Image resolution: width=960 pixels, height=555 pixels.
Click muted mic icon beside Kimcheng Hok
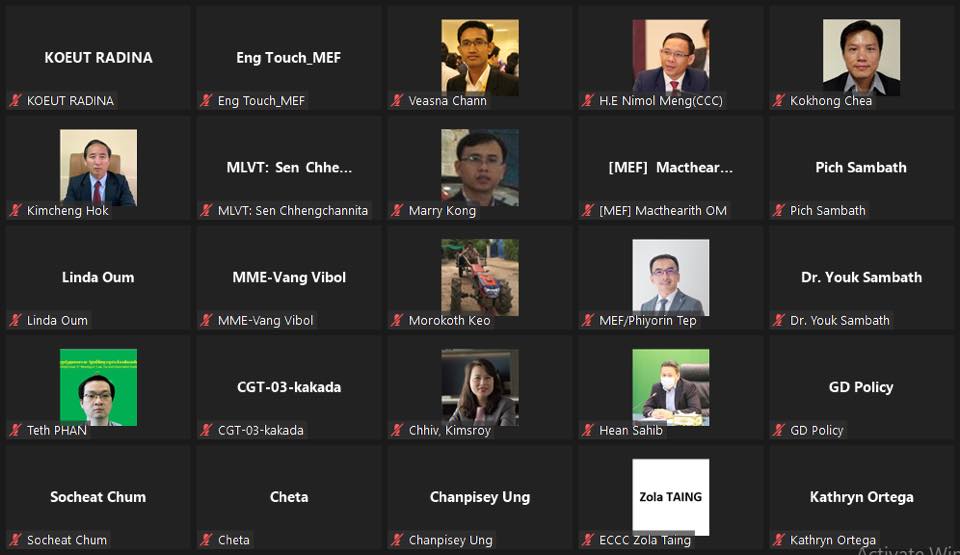[x=16, y=210]
